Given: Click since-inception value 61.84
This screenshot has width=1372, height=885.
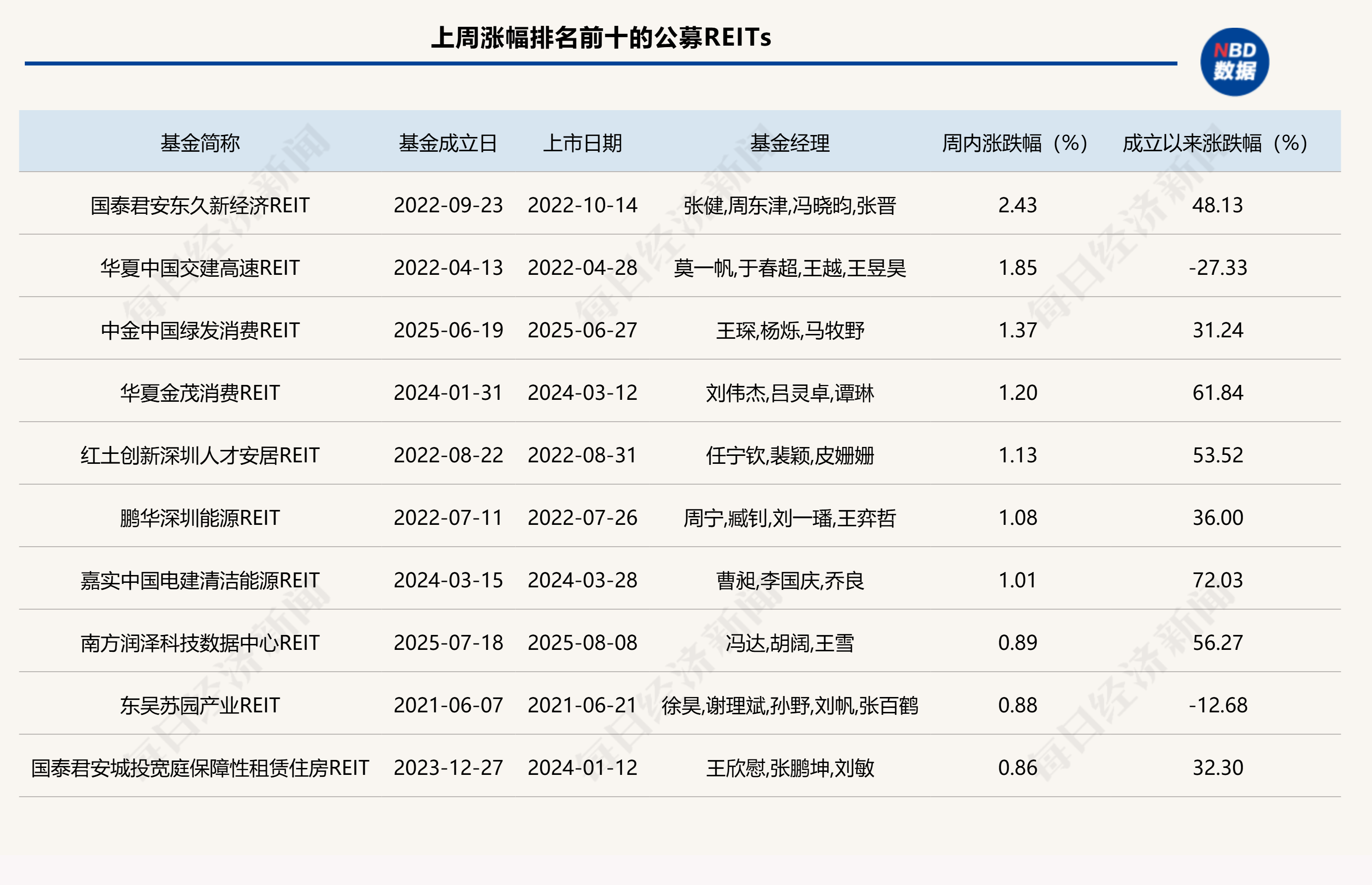Looking at the screenshot, I should [x=1217, y=393].
